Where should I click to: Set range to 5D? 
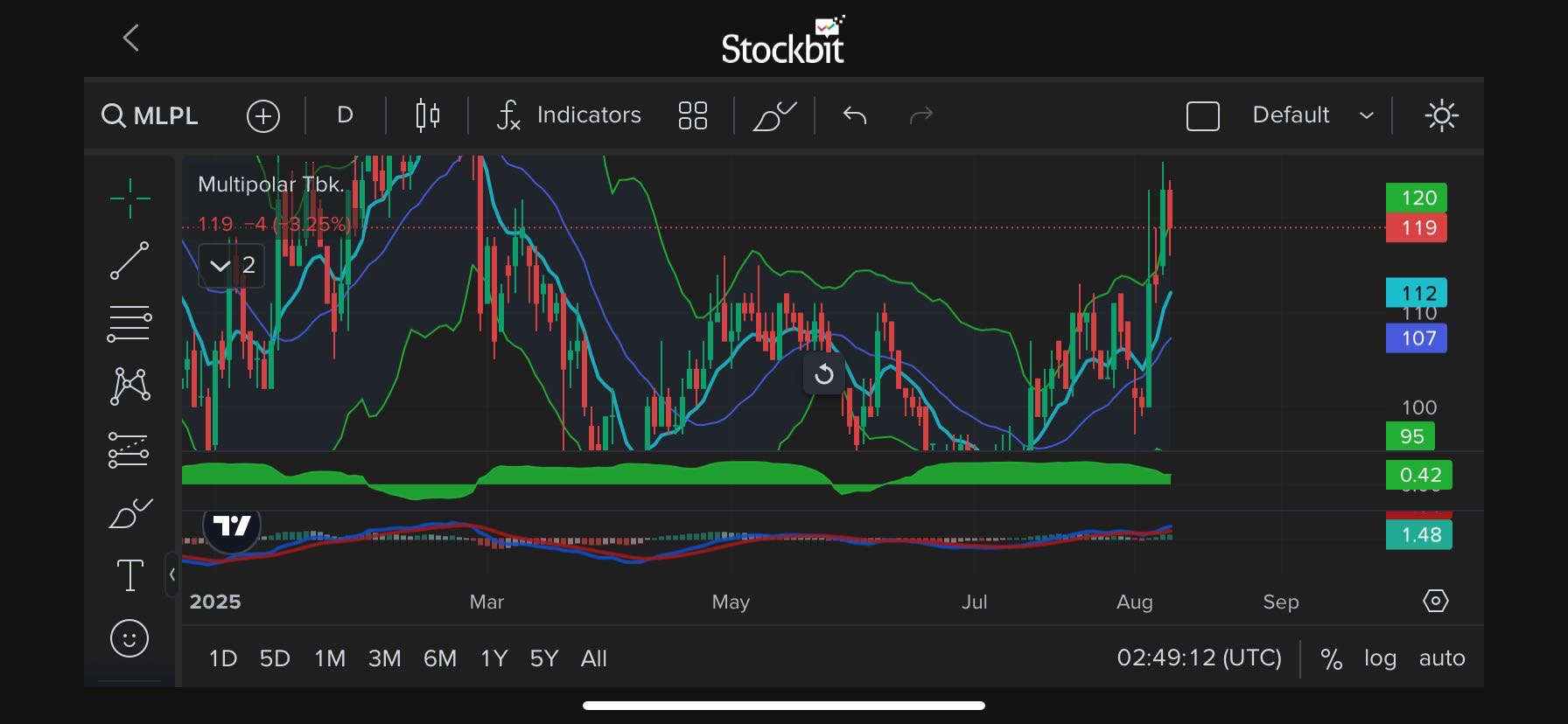pos(275,658)
